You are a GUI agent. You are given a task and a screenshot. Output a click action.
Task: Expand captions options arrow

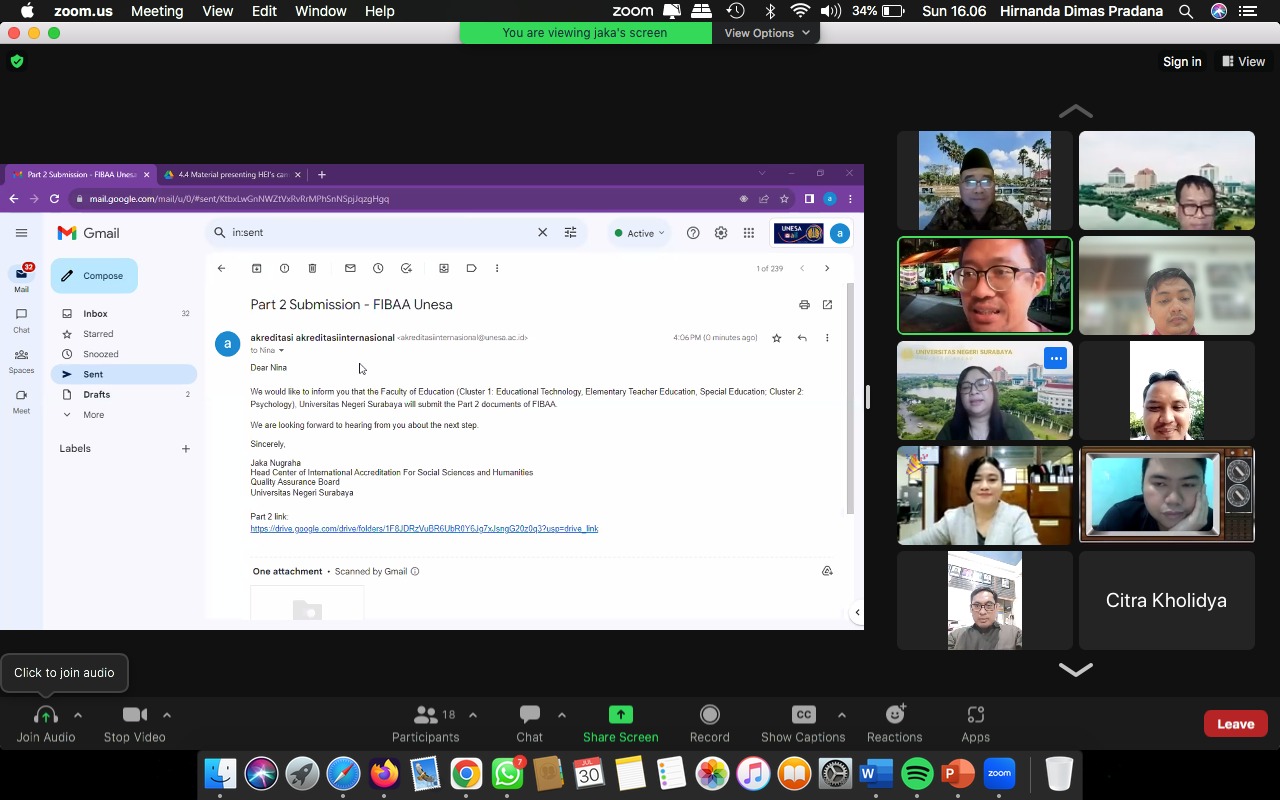(x=842, y=715)
